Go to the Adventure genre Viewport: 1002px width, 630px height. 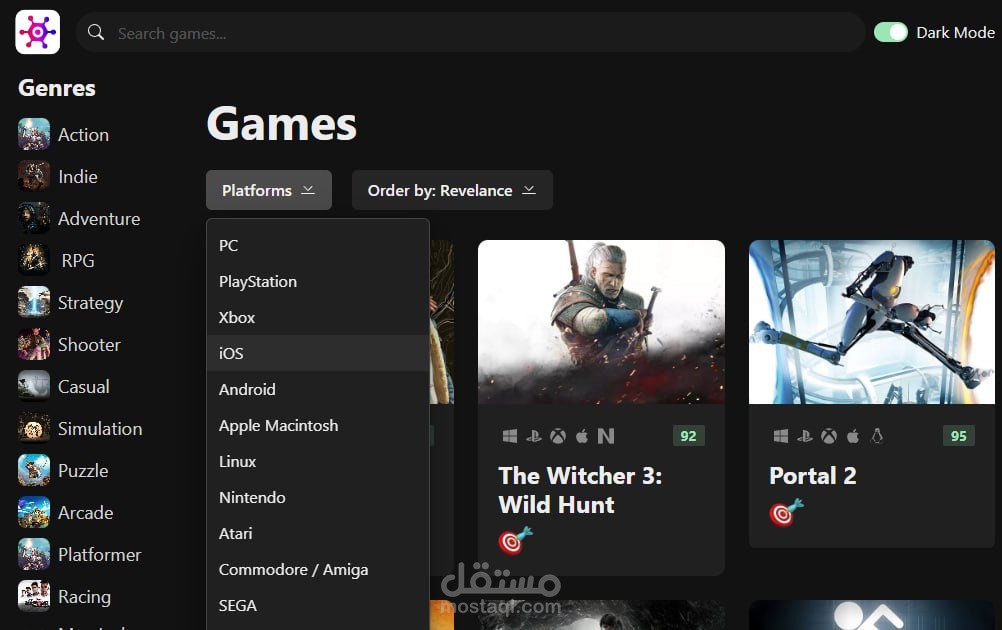point(99,219)
